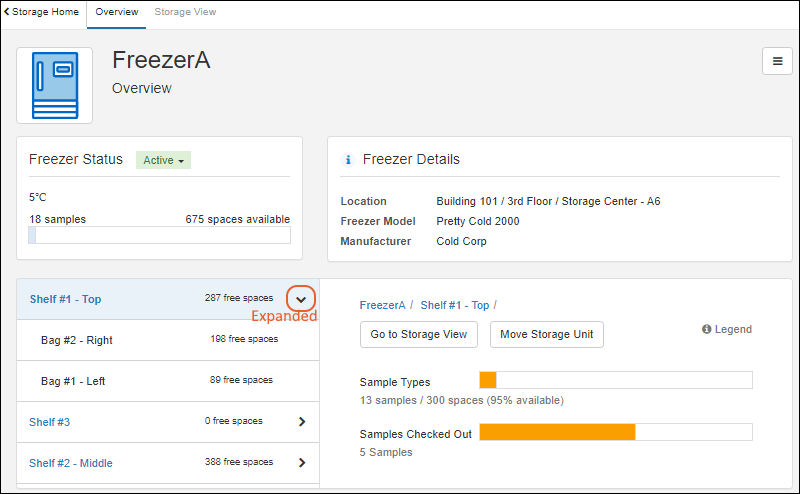Click the Move Storage Unit button
Image resolution: width=800 pixels, height=494 pixels.
point(546,334)
